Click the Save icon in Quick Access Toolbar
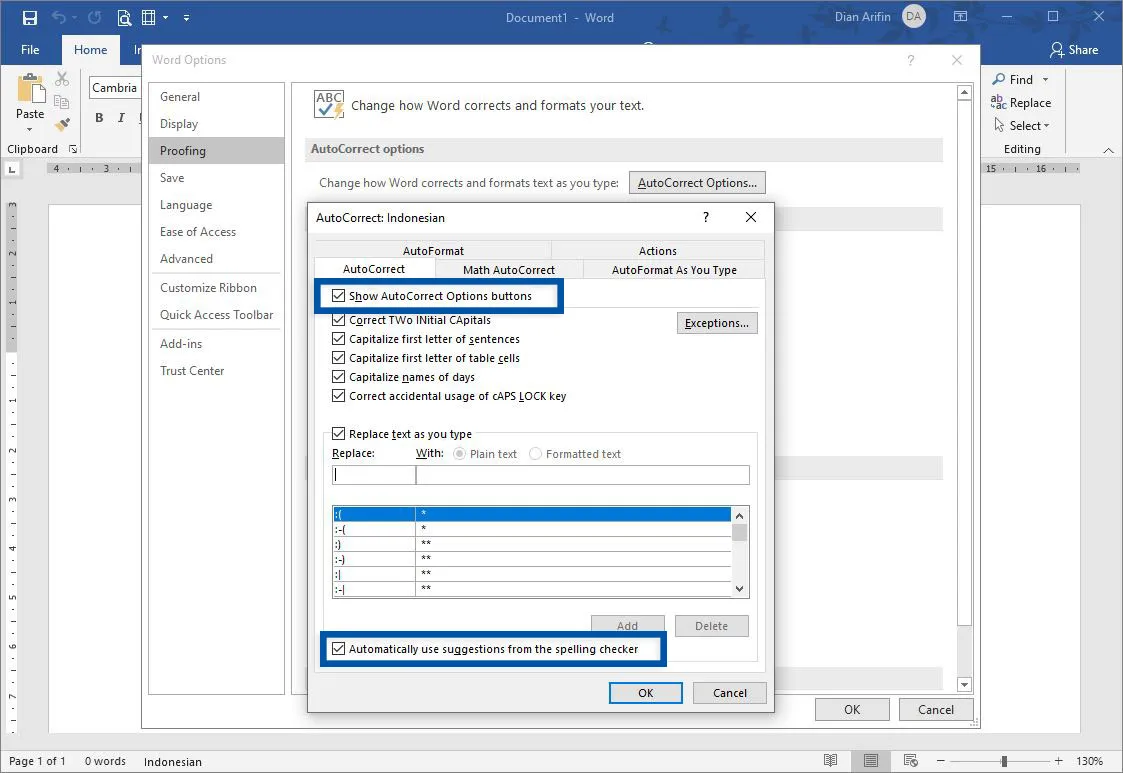1123x773 pixels. (x=29, y=17)
